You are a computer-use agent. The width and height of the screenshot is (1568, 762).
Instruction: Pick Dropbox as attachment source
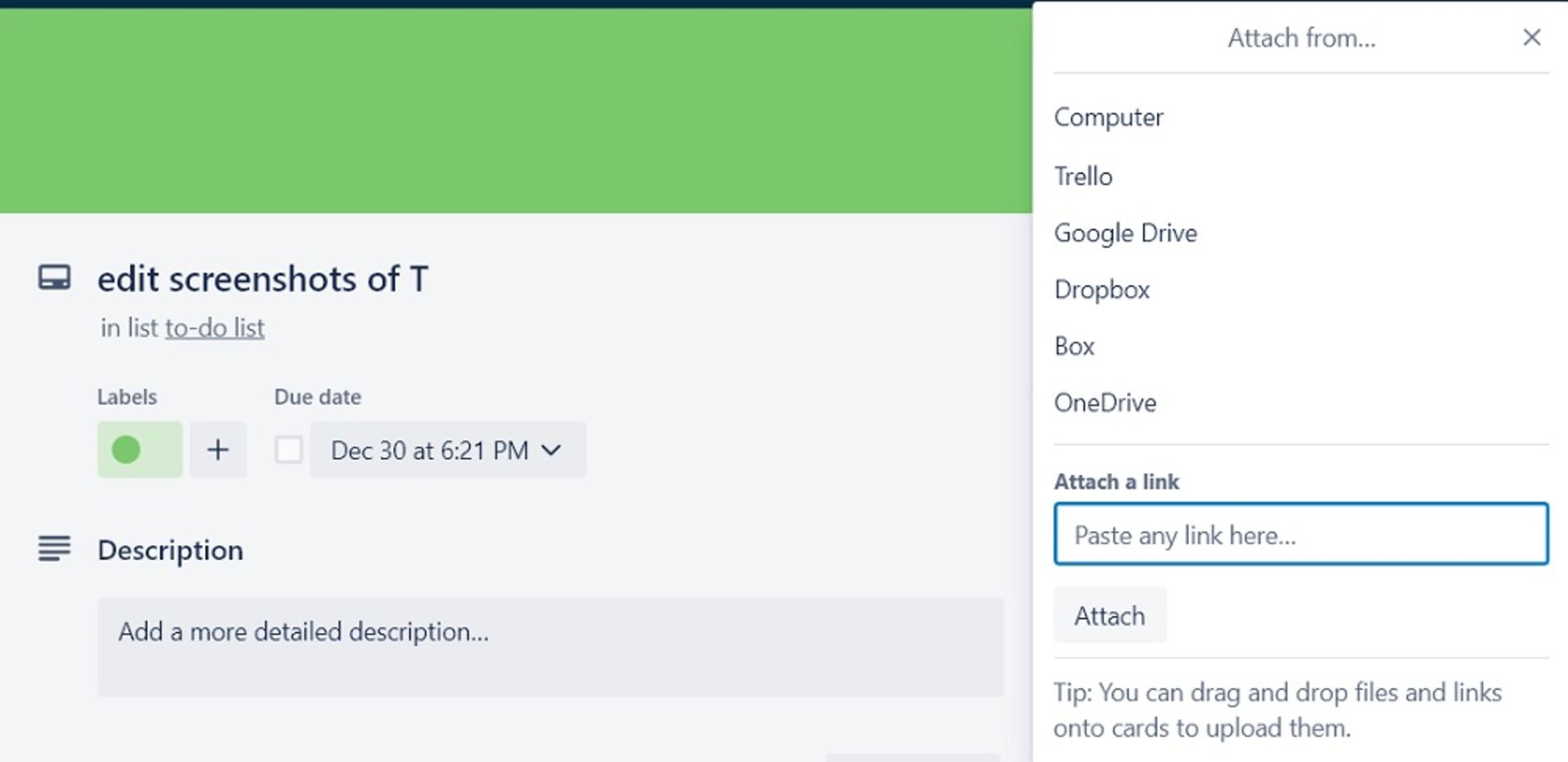(x=1102, y=290)
